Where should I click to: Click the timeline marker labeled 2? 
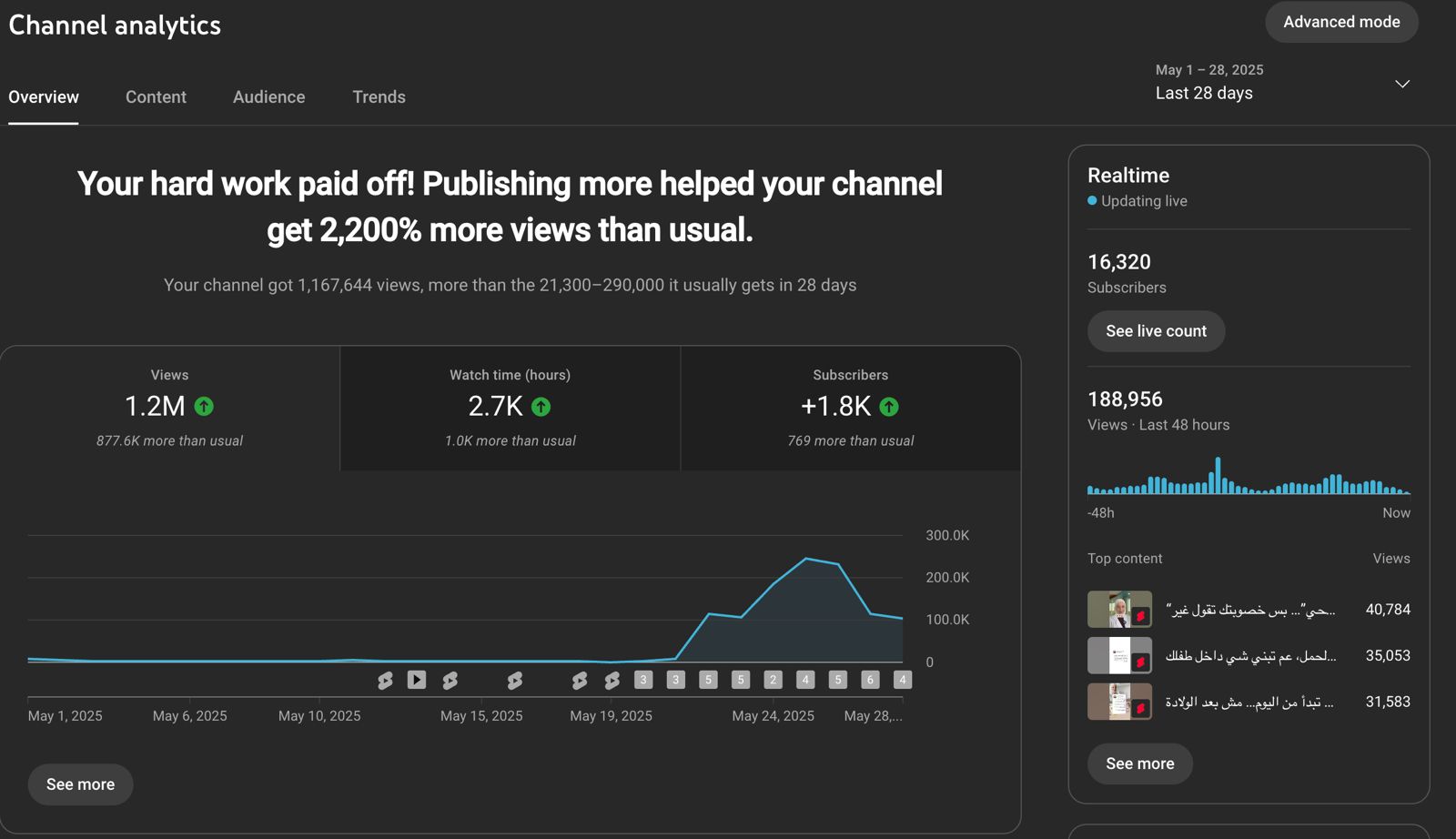(x=773, y=680)
